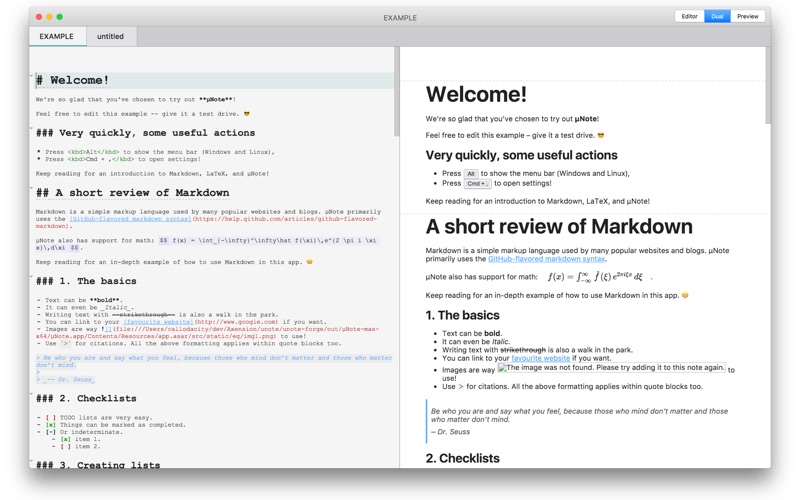Click the rendered math formula in preview
The image size is (800, 500).
(596, 277)
